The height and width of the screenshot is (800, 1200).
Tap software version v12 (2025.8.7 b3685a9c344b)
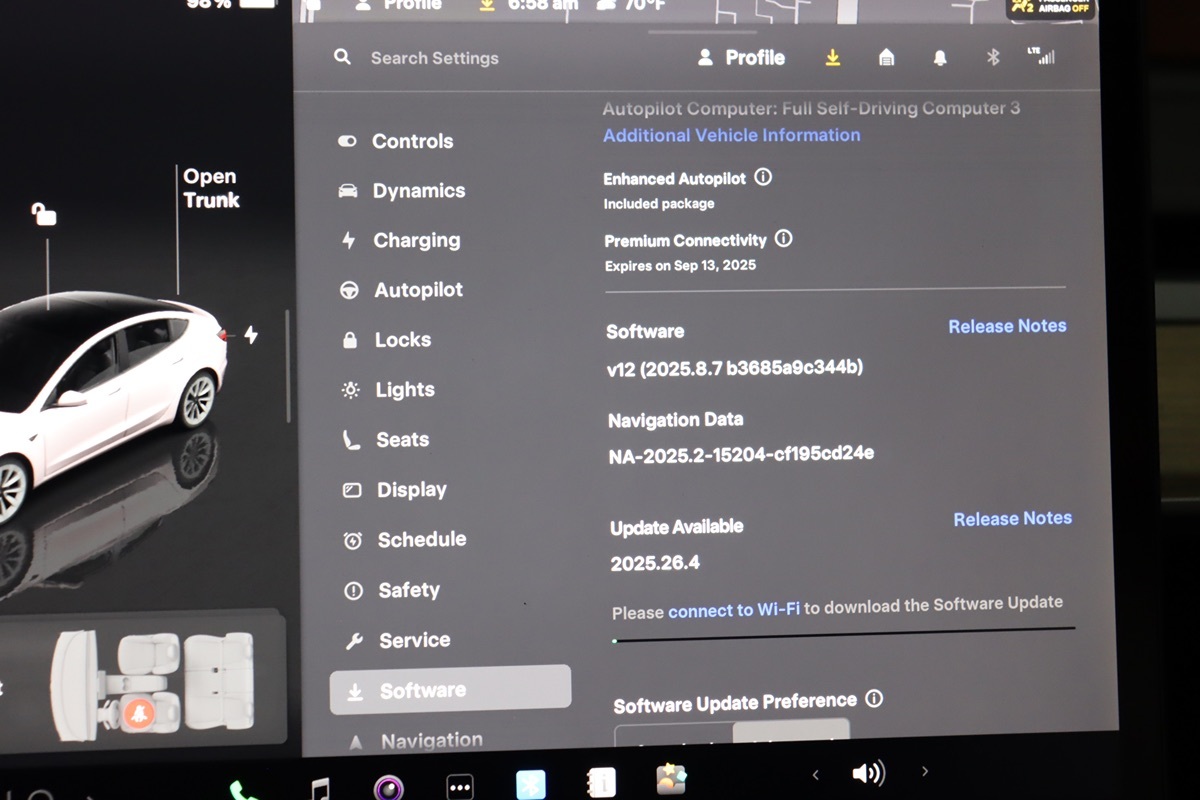click(x=735, y=368)
